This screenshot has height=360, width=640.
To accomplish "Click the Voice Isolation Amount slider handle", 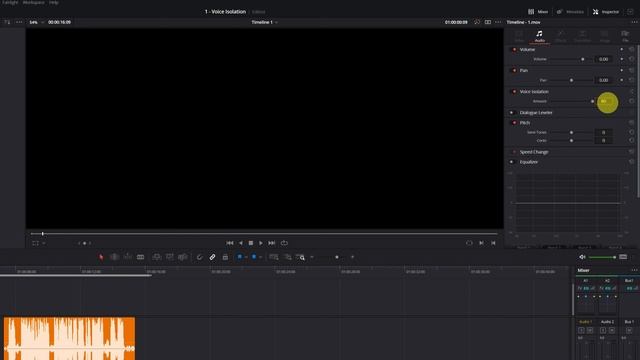I will [x=592, y=101].
